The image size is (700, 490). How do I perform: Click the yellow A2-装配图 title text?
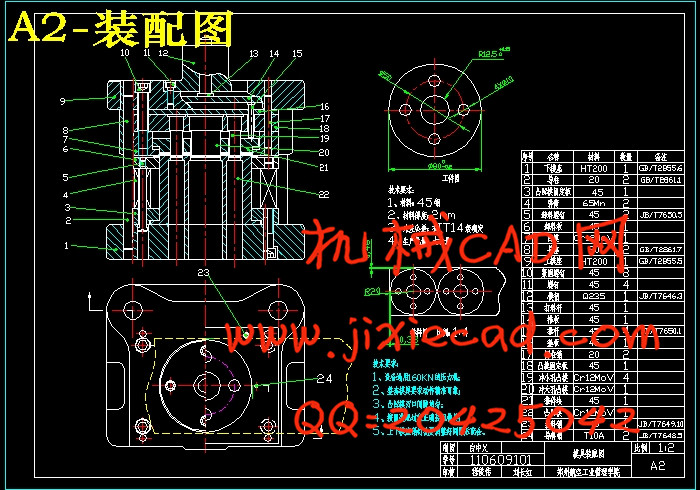122,30
